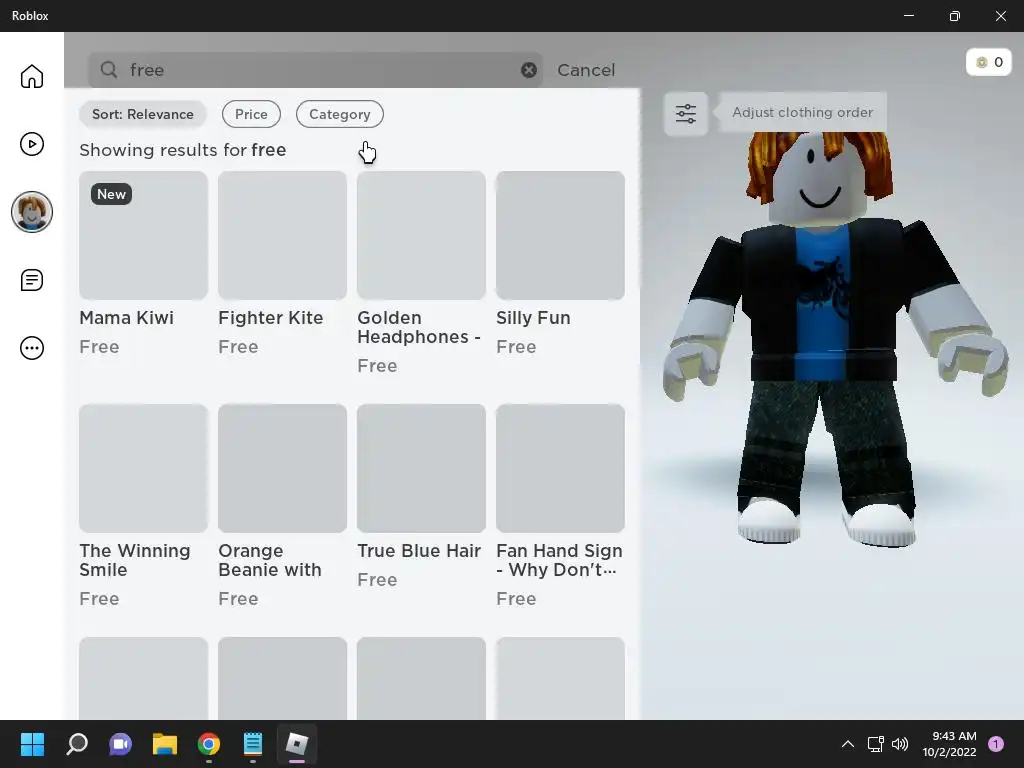Open the Category filter
The height and width of the screenshot is (768, 1024).
(340, 114)
